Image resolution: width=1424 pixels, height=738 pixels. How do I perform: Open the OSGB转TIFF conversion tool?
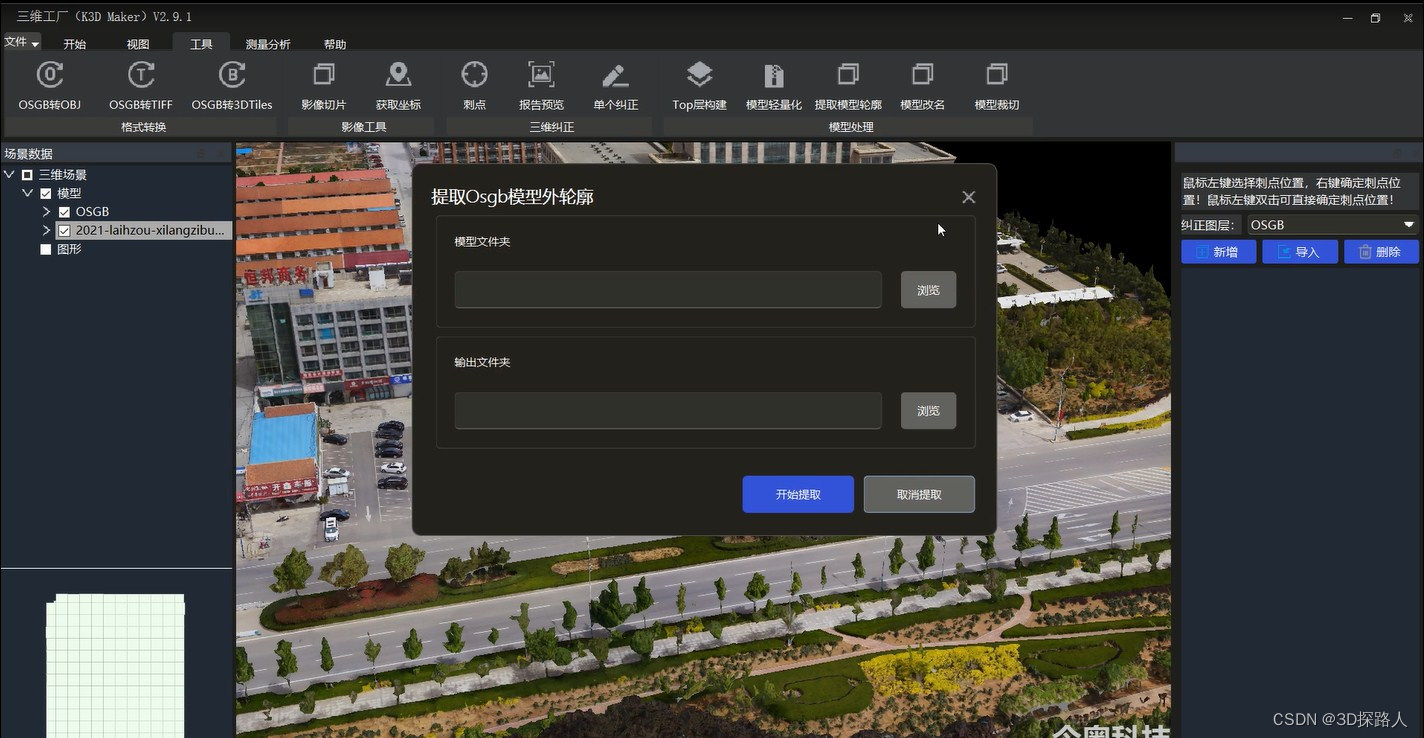tap(141, 85)
